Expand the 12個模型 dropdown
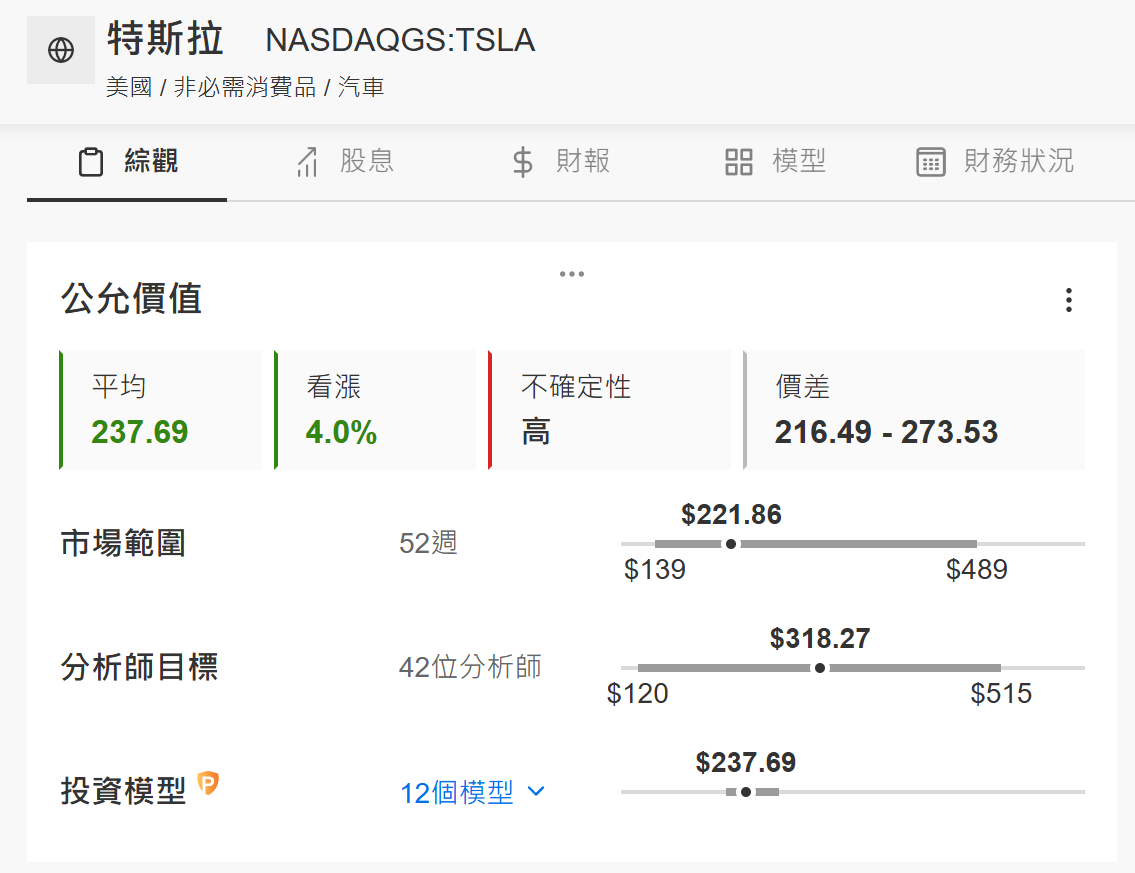This screenshot has width=1135, height=873. [x=473, y=792]
